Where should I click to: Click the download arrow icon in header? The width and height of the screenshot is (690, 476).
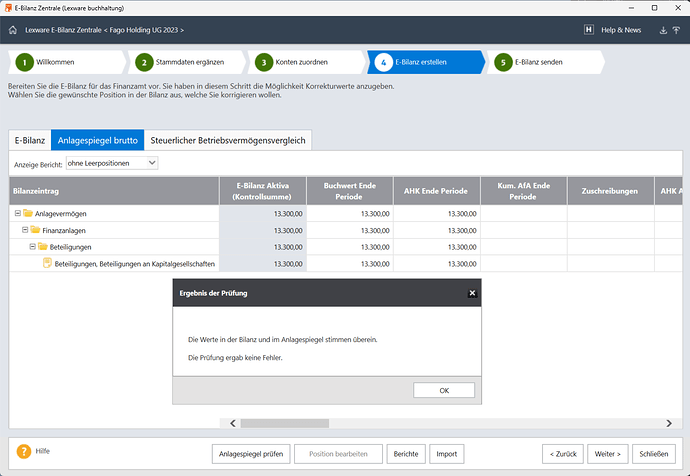663,30
